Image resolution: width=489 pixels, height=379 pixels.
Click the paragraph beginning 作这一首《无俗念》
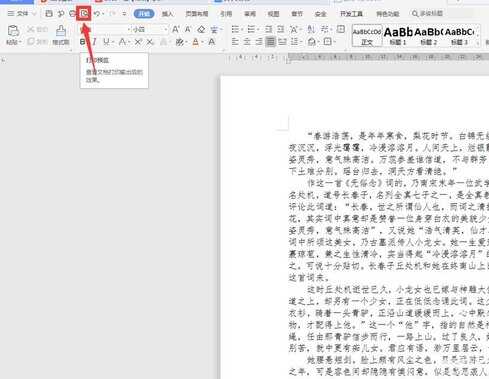coord(389,230)
